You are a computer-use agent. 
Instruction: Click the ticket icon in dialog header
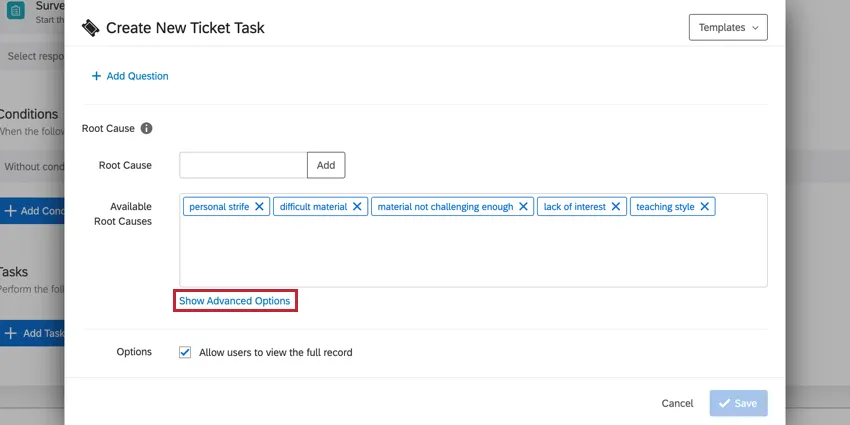pos(91,28)
